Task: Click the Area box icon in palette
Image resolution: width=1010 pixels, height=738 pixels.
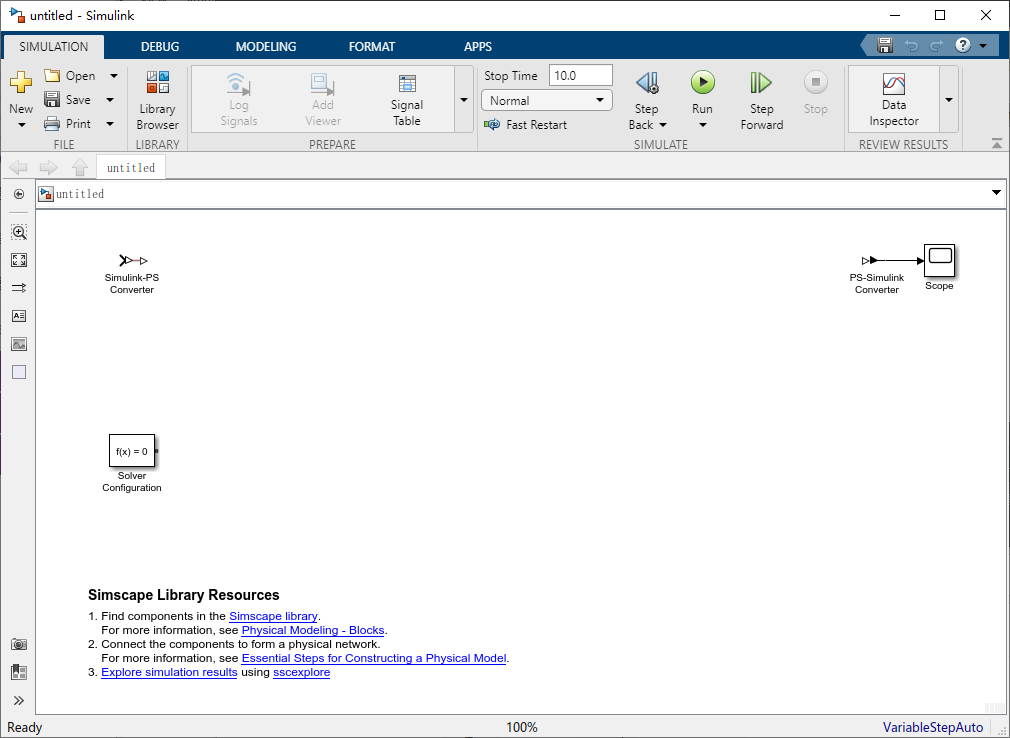Action: 19,372
